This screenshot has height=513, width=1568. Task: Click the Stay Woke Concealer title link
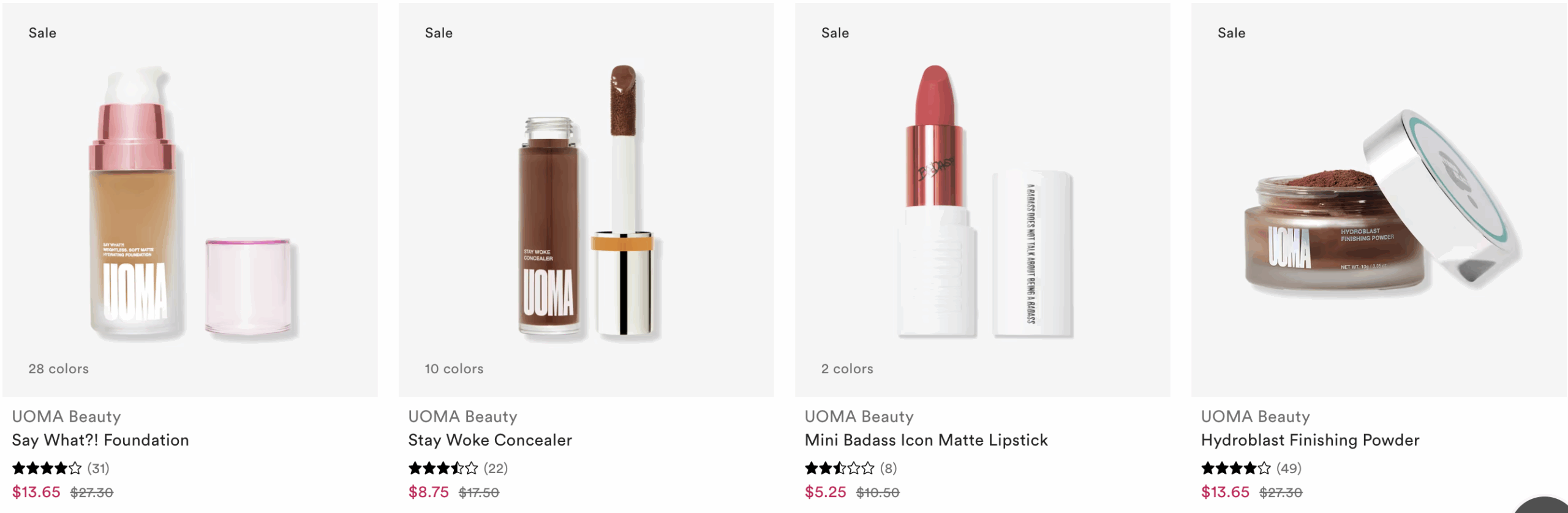490,440
